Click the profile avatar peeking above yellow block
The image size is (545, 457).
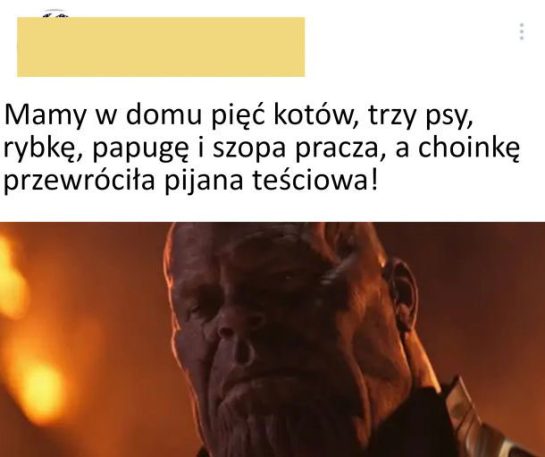tap(56, 15)
